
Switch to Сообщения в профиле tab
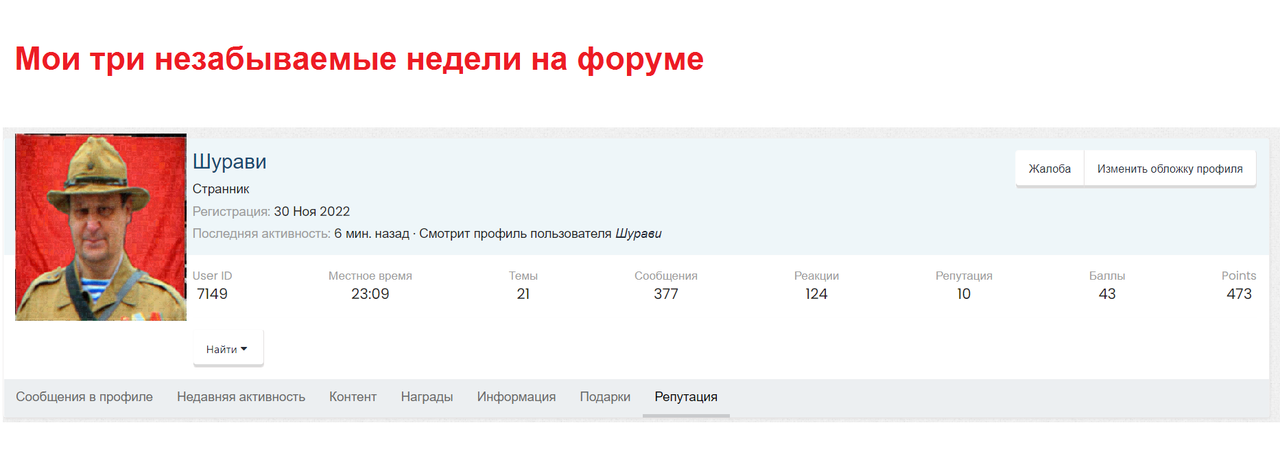click(84, 397)
